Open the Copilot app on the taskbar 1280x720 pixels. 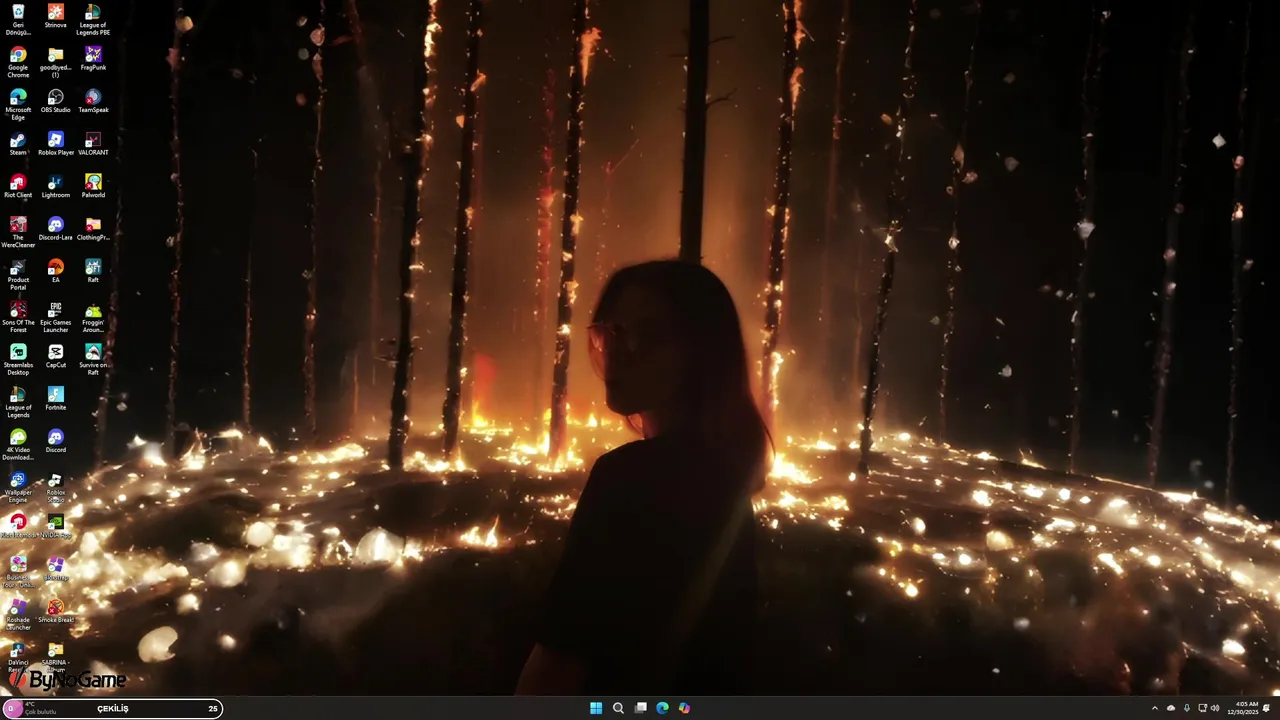[x=684, y=708]
